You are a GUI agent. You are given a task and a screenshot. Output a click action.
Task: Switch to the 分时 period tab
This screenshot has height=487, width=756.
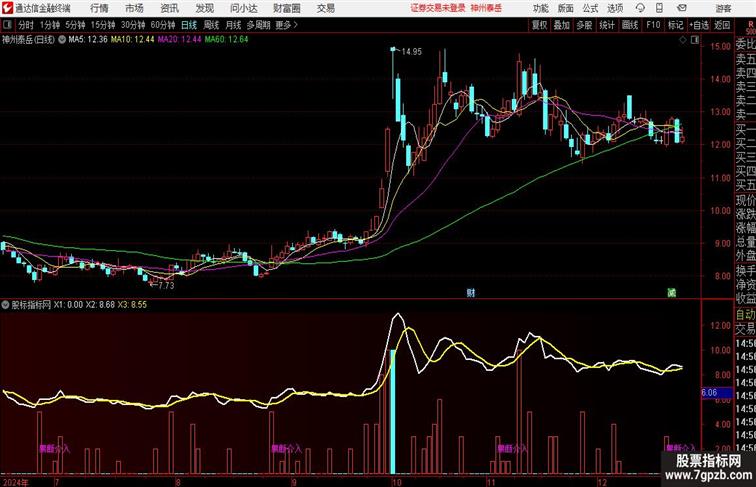26,25
